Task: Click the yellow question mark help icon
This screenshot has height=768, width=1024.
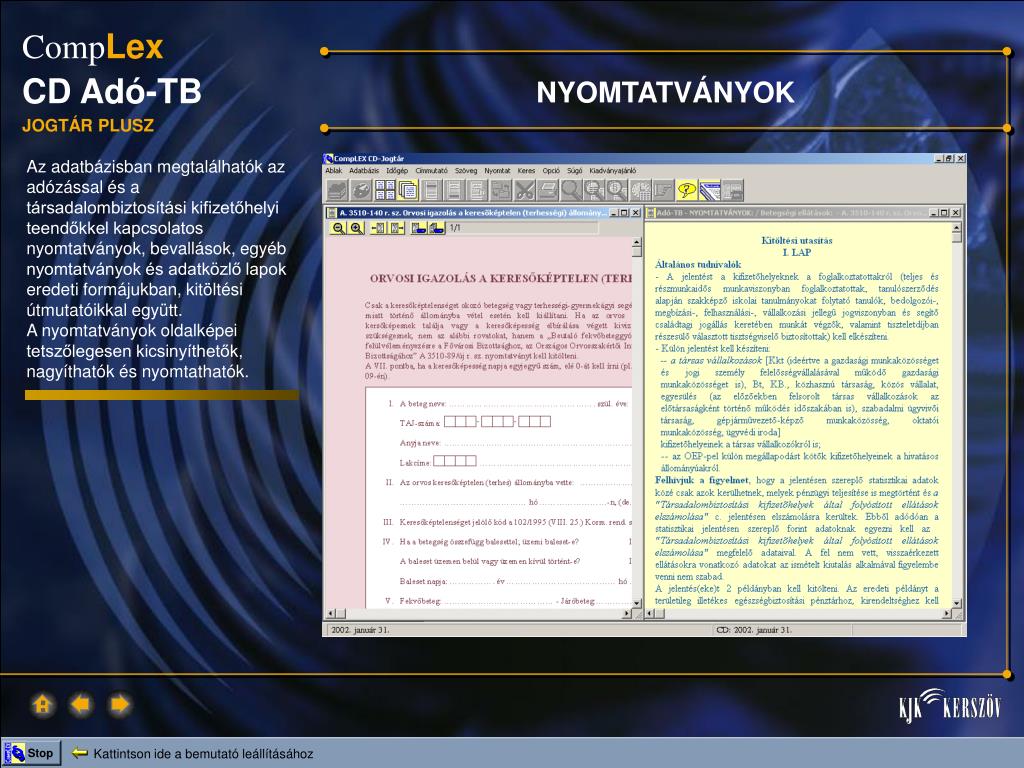Action: (687, 190)
